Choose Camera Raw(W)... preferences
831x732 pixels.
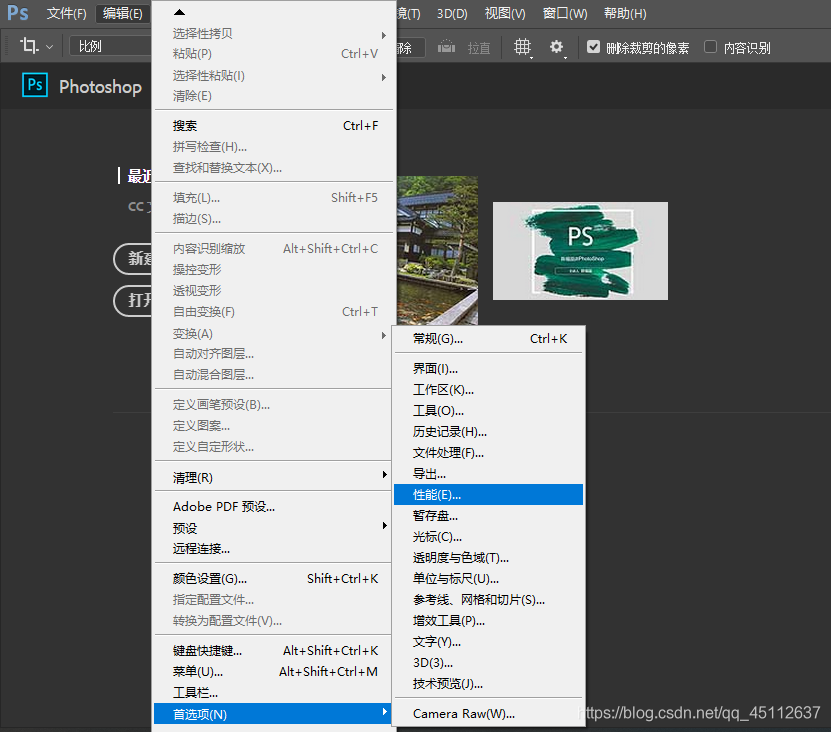[489, 713]
